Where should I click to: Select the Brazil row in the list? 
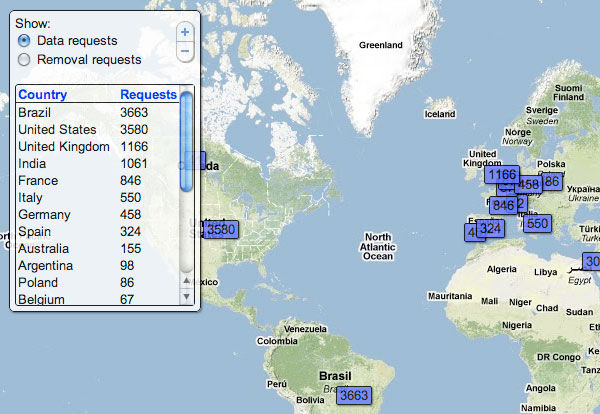pyautogui.click(x=97, y=112)
